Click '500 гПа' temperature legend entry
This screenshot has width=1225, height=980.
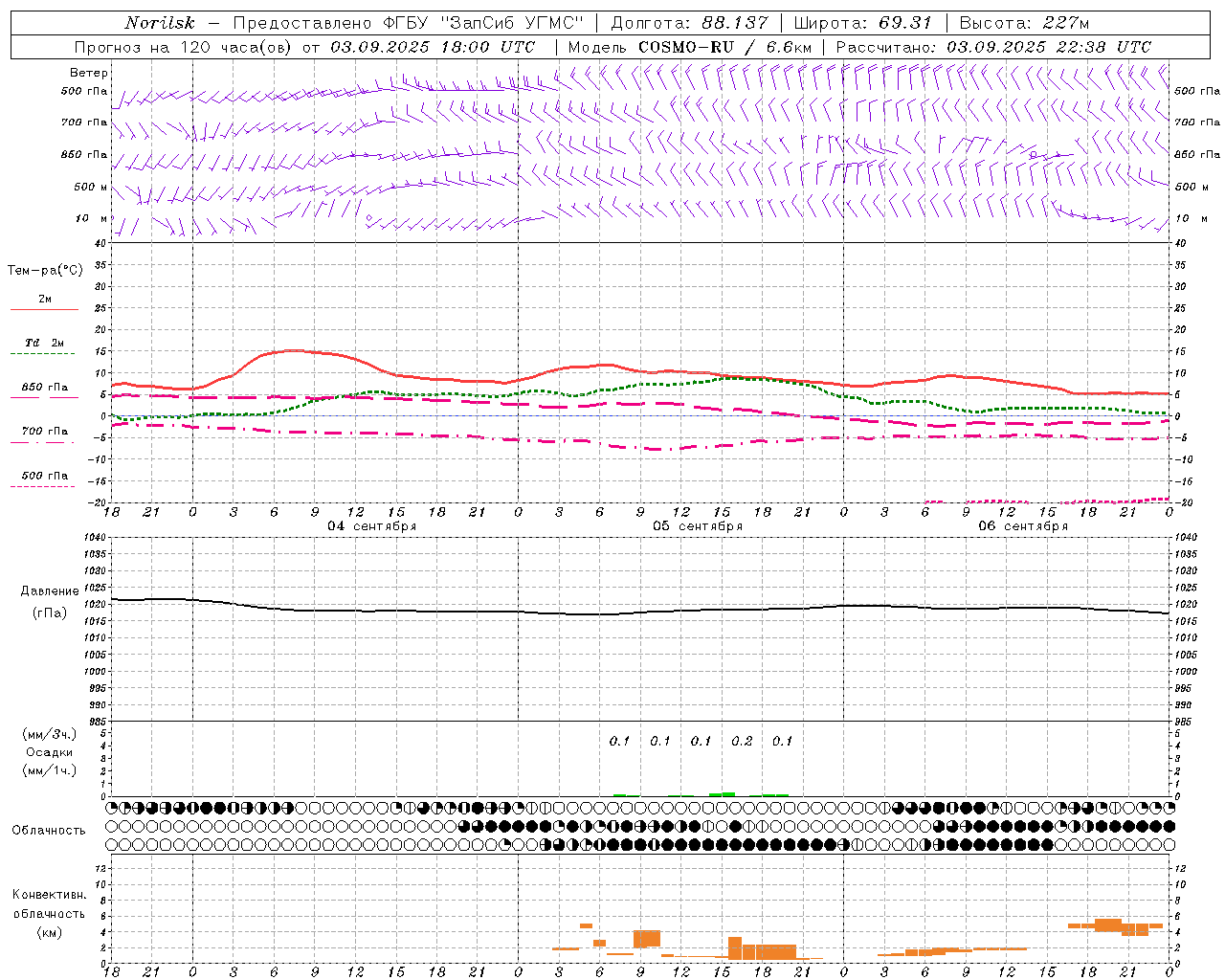(x=44, y=476)
